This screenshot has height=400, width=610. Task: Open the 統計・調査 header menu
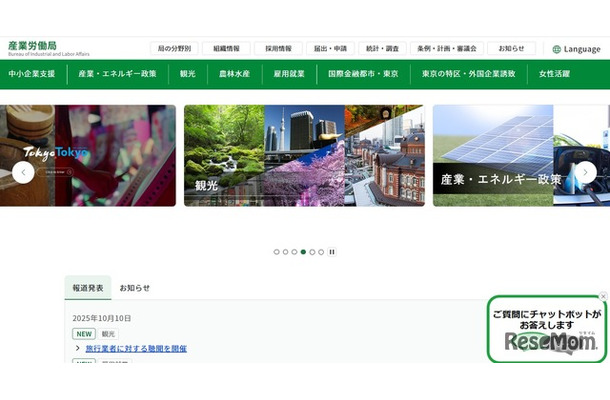pyautogui.click(x=382, y=48)
